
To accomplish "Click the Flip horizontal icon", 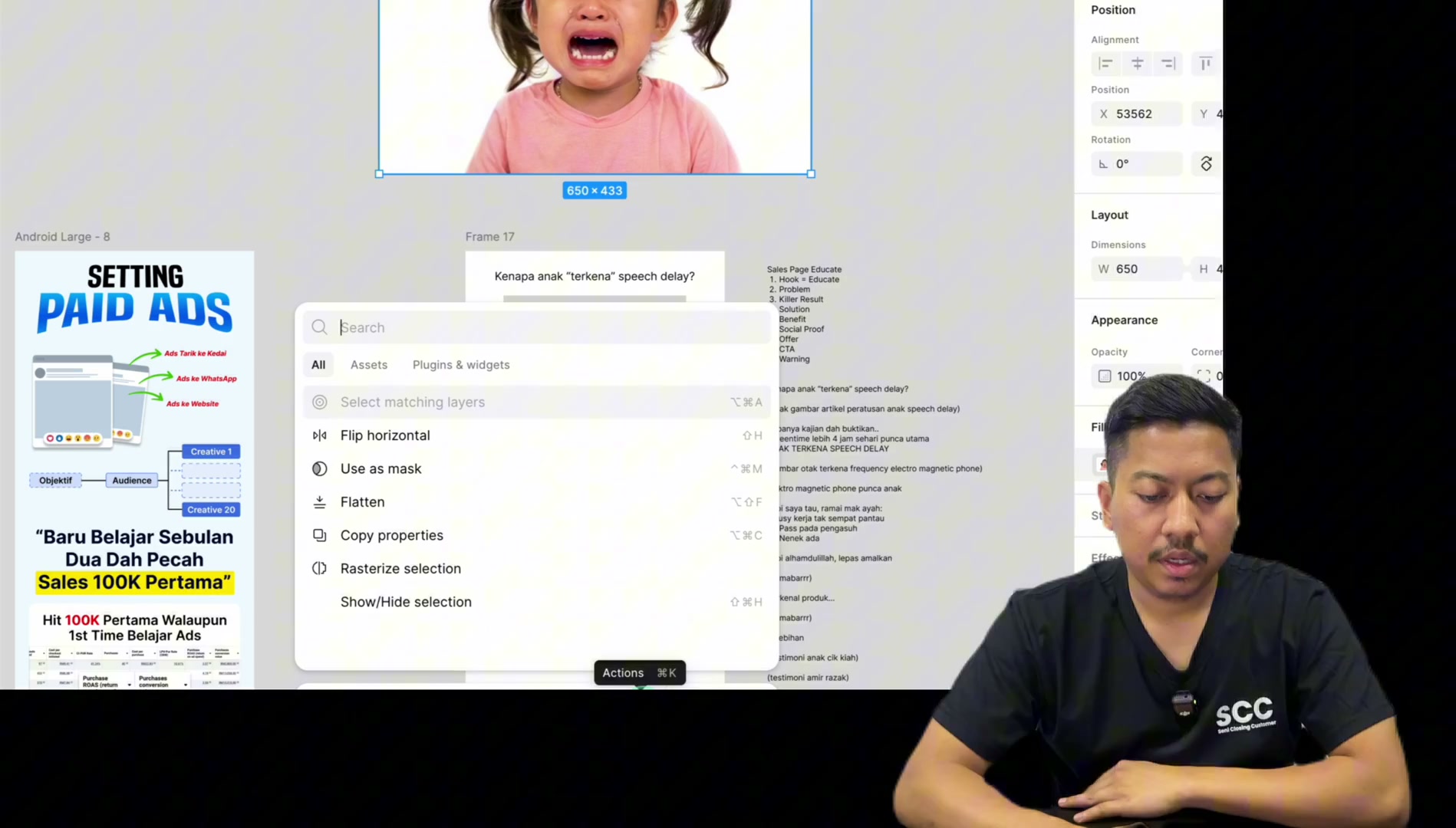I will pos(320,435).
